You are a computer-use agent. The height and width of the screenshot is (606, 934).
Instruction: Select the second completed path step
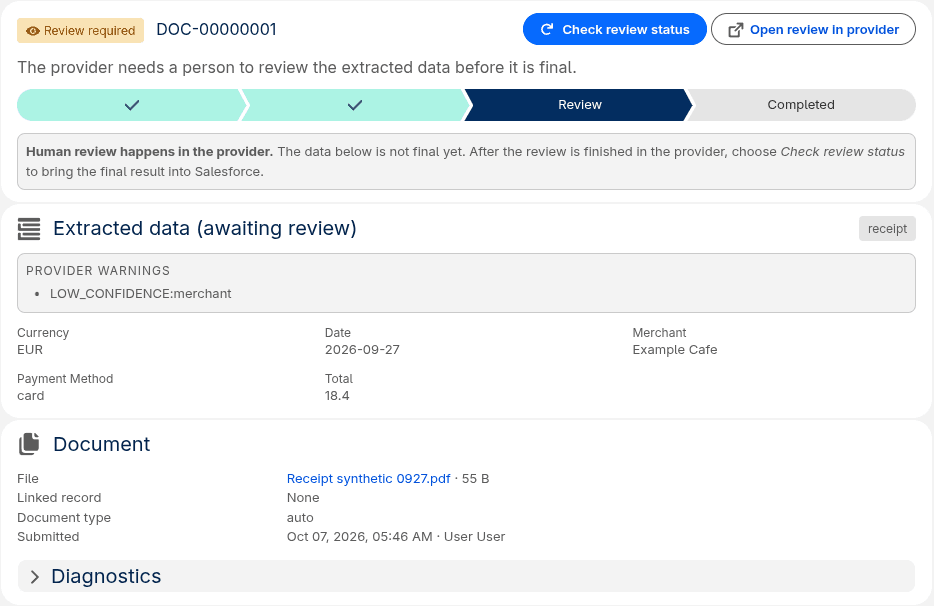click(x=355, y=105)
